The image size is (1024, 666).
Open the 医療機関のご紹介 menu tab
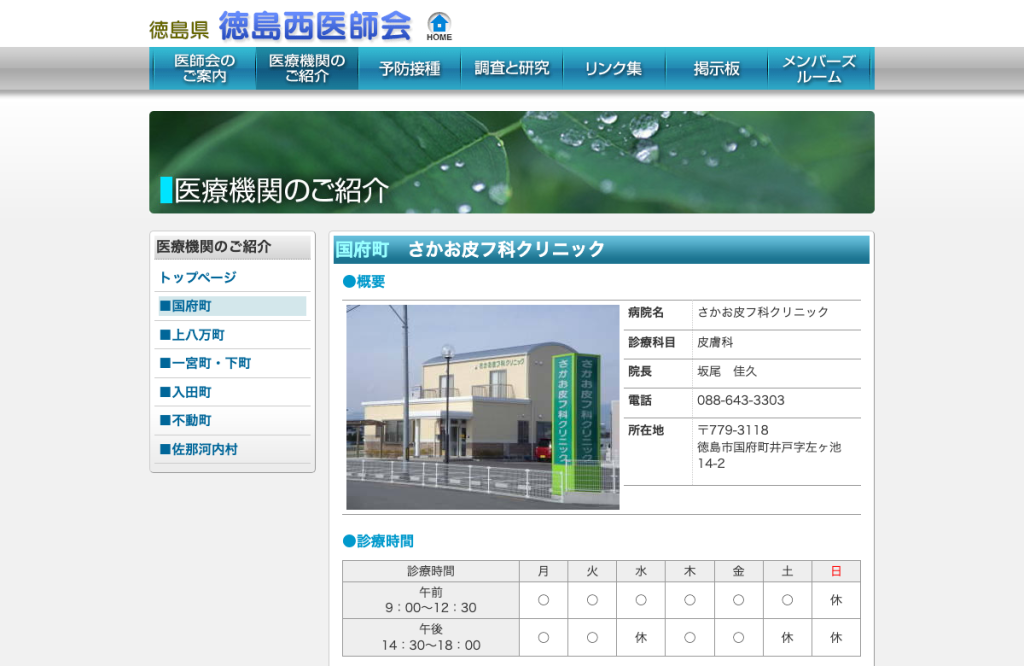tap(307, 69)
